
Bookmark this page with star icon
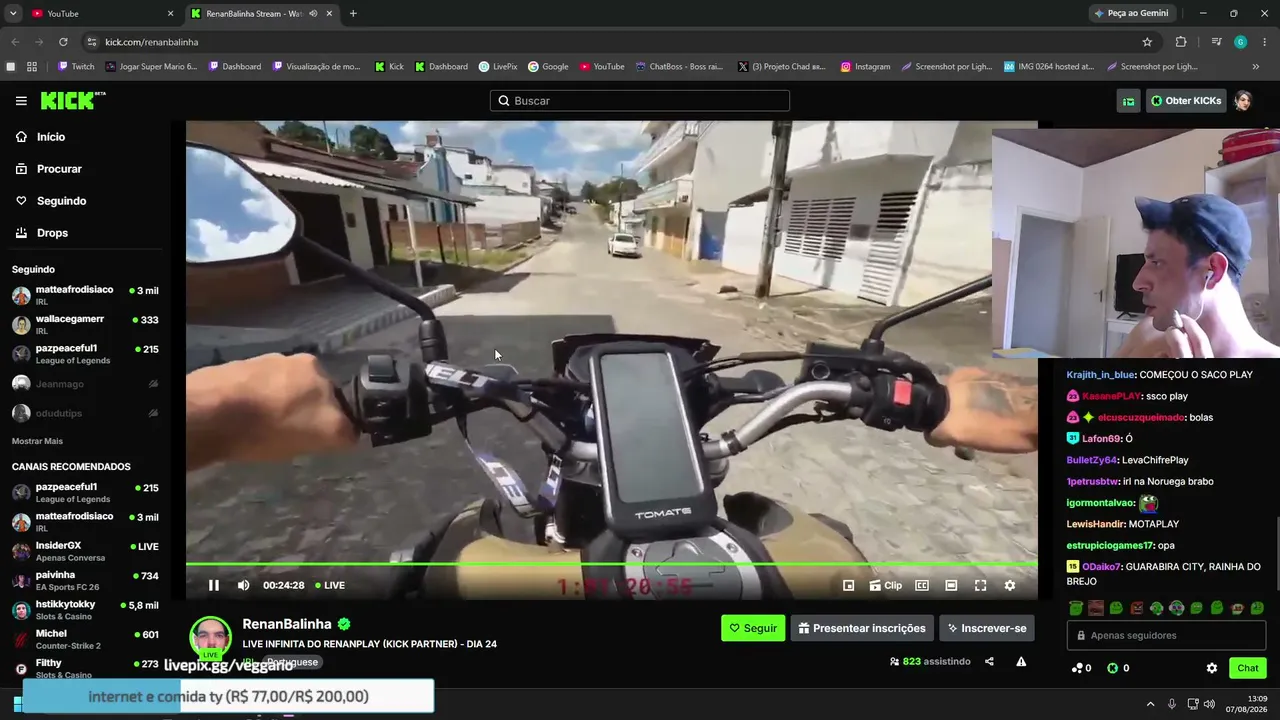point(1147,42)
